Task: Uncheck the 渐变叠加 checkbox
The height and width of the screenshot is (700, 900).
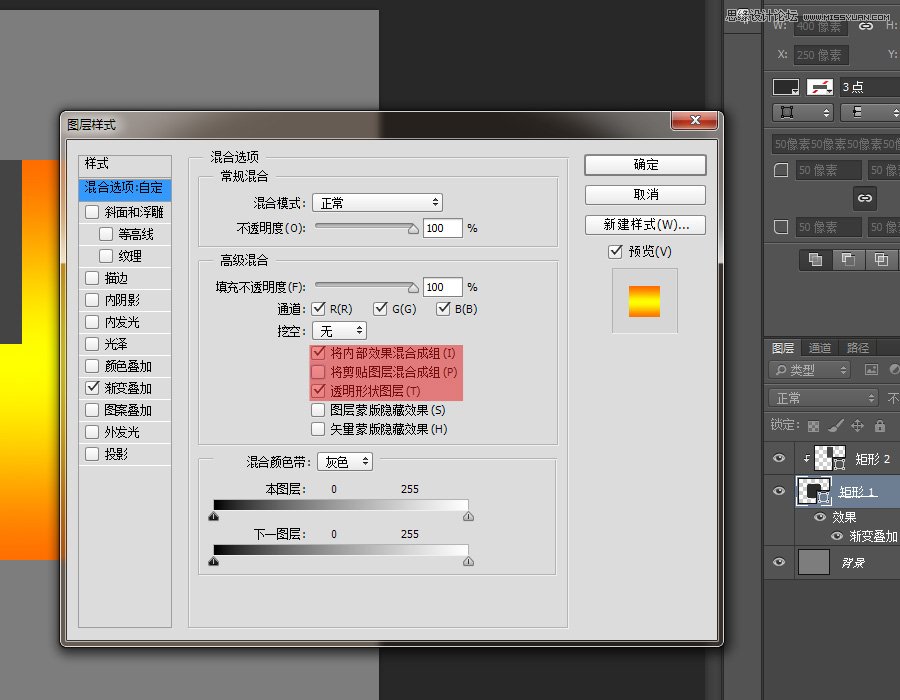Action: [92, 388]
